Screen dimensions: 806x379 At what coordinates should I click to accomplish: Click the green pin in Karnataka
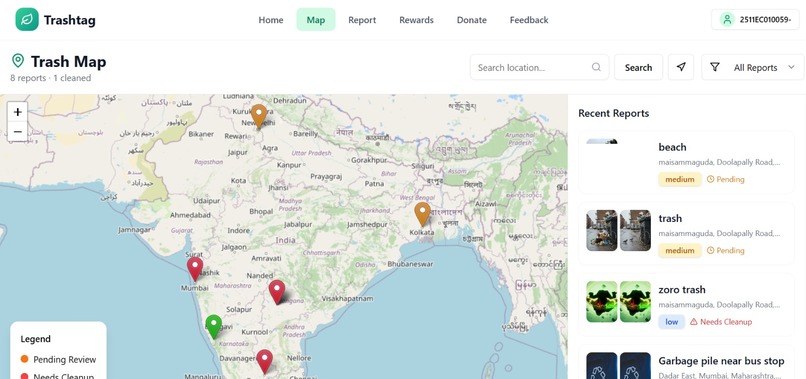213,326
